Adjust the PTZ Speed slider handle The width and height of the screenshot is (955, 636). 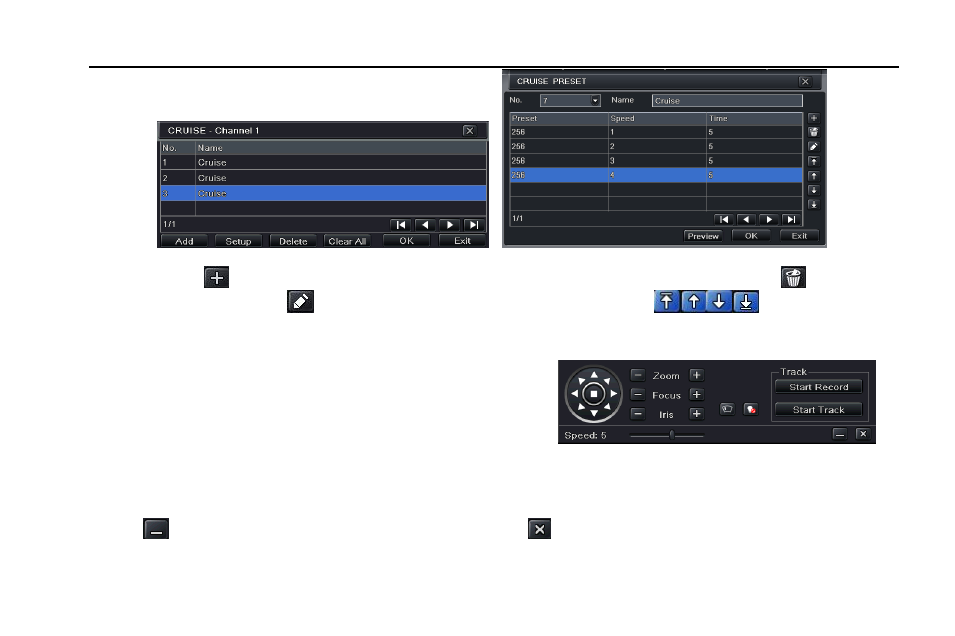point(672,435)
